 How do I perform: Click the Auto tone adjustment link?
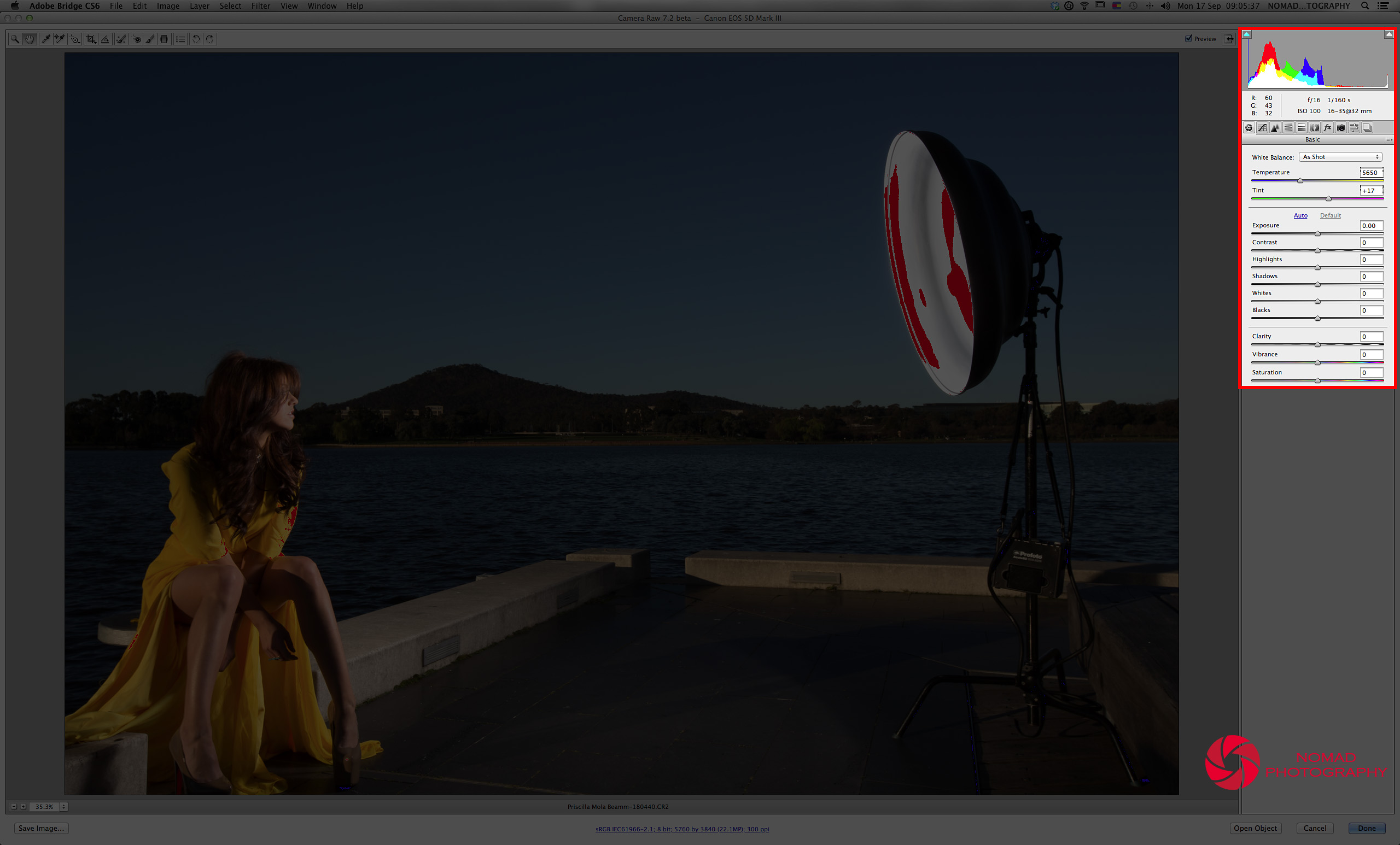(x=1300, y=215)
